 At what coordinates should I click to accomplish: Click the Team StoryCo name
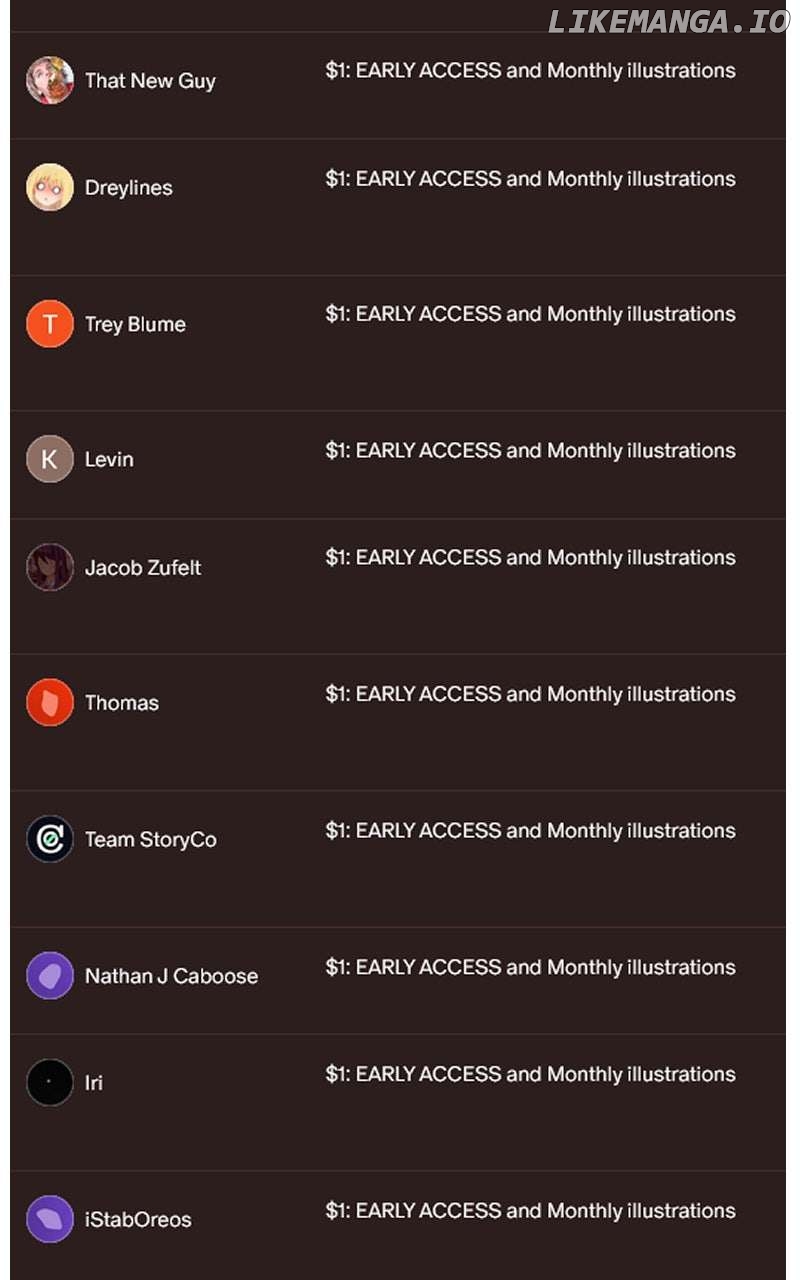(150, 840)
